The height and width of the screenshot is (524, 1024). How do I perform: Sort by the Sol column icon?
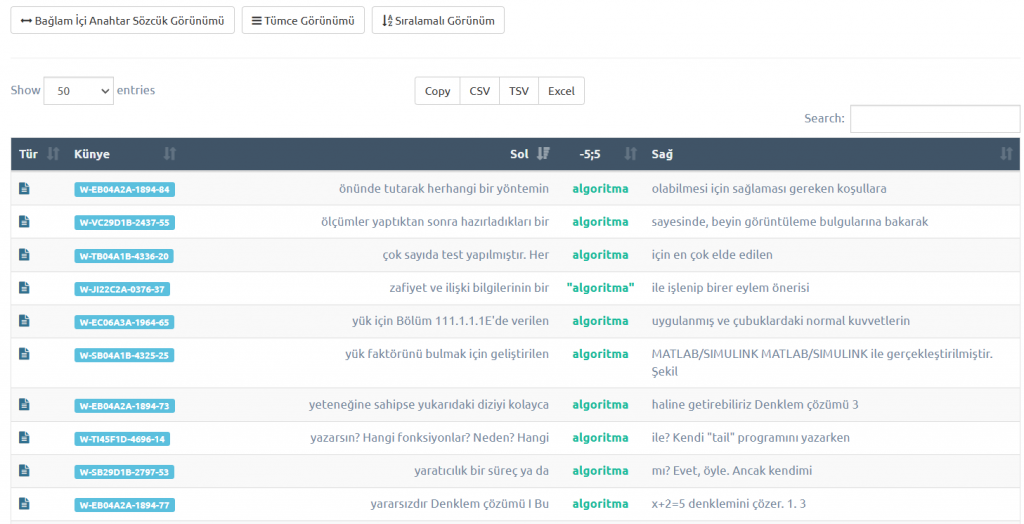pos(543,154)
